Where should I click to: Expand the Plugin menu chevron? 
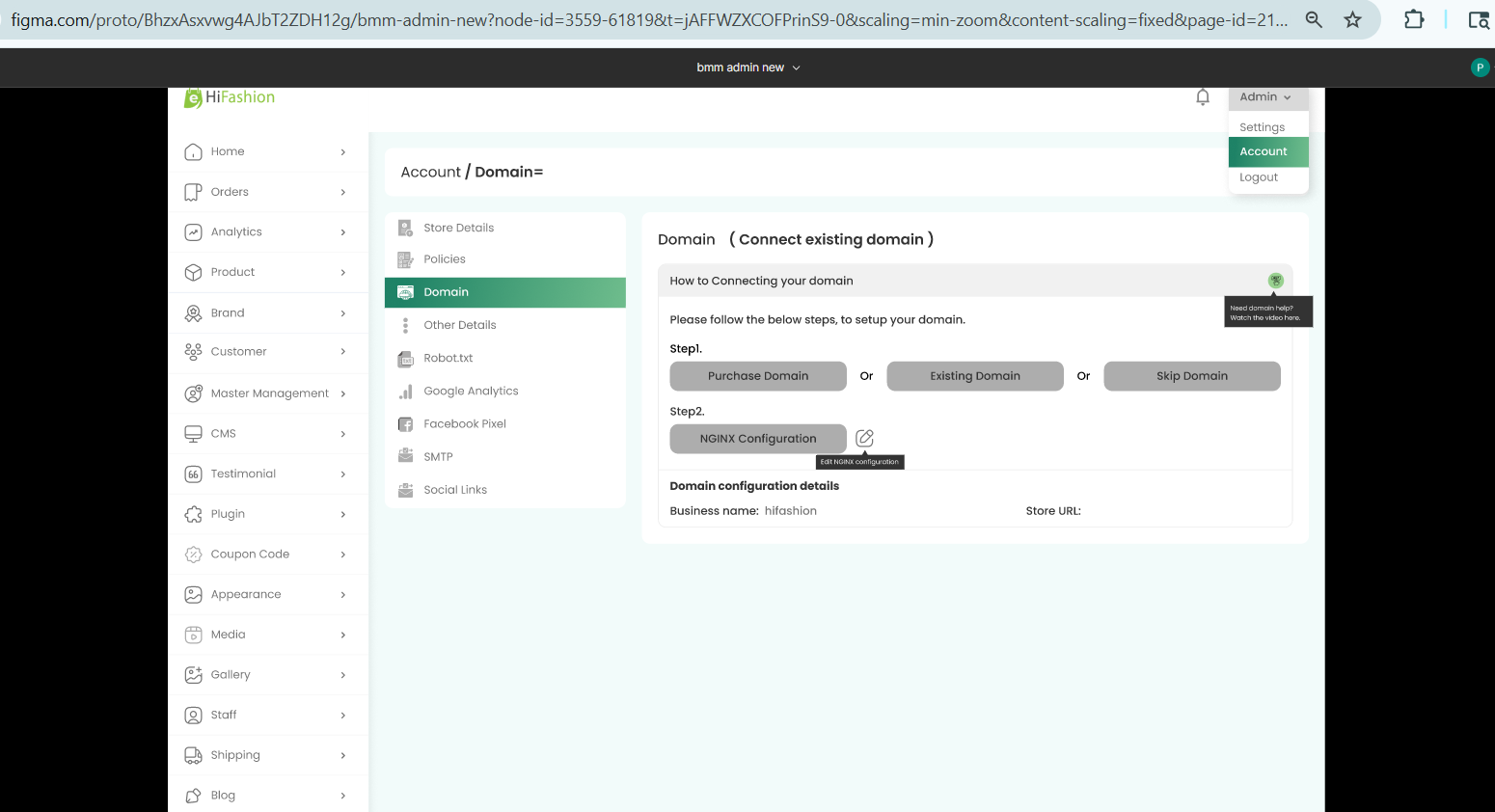pyautogui.click(x=343, y=514)
